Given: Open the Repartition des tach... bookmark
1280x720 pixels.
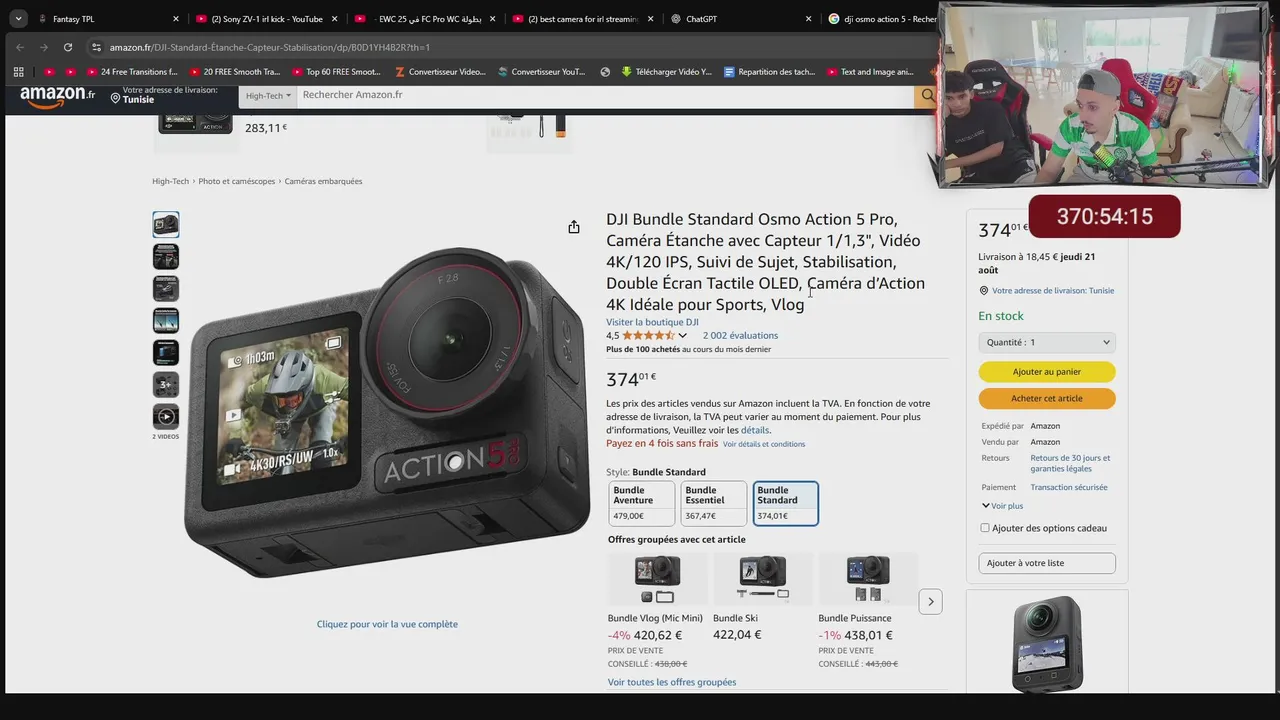Looking at the screenshot, I should coord(769,72).
